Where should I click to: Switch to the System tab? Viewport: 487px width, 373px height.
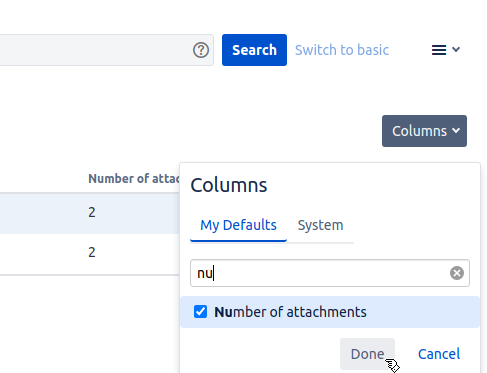(x=320, y=225)
